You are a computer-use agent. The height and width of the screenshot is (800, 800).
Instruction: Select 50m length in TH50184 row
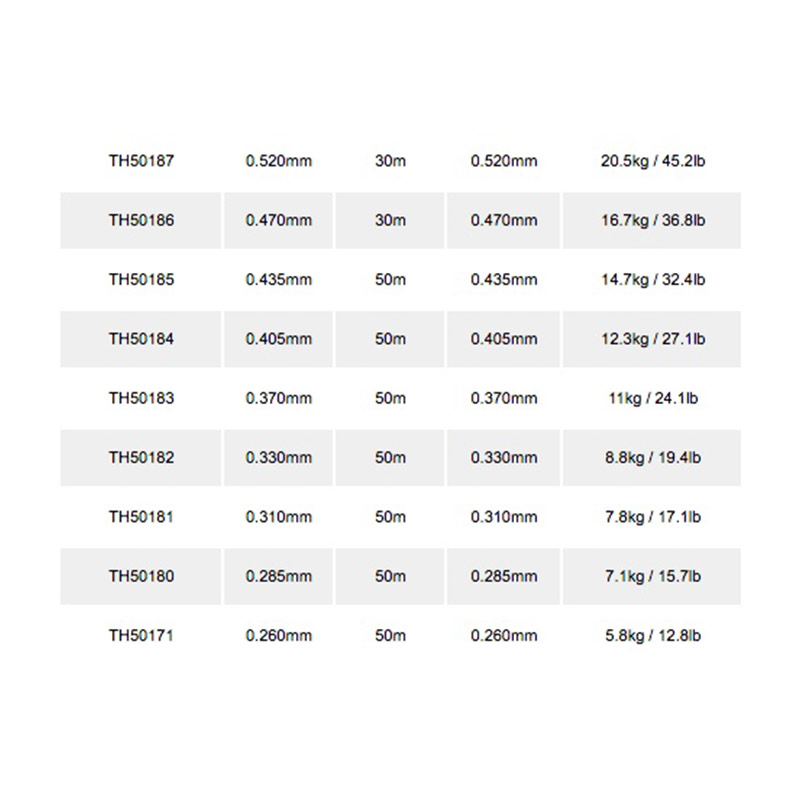click(390, 339)
